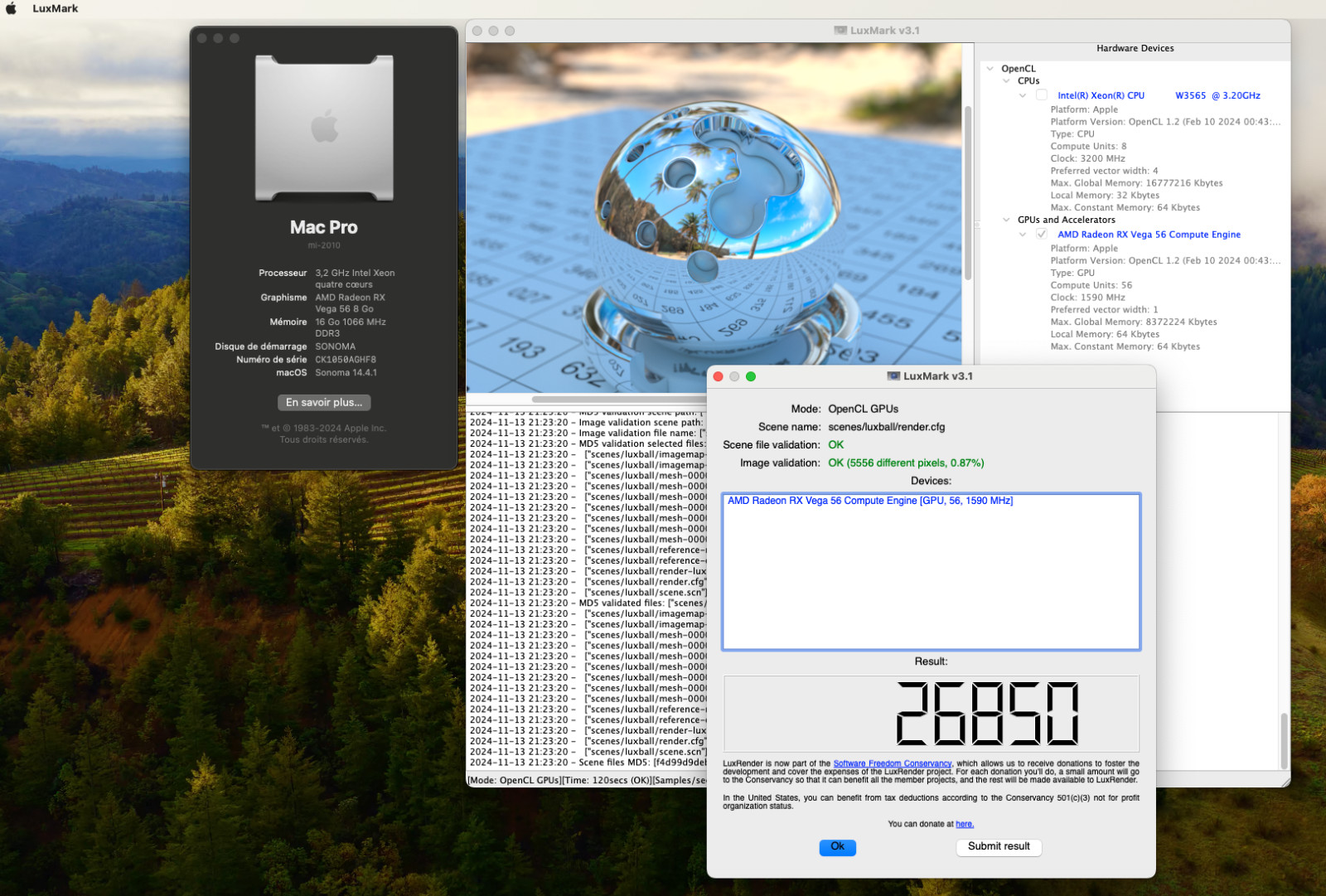Select the 'Preferred vector width: 4' row

coord(1104,171)
